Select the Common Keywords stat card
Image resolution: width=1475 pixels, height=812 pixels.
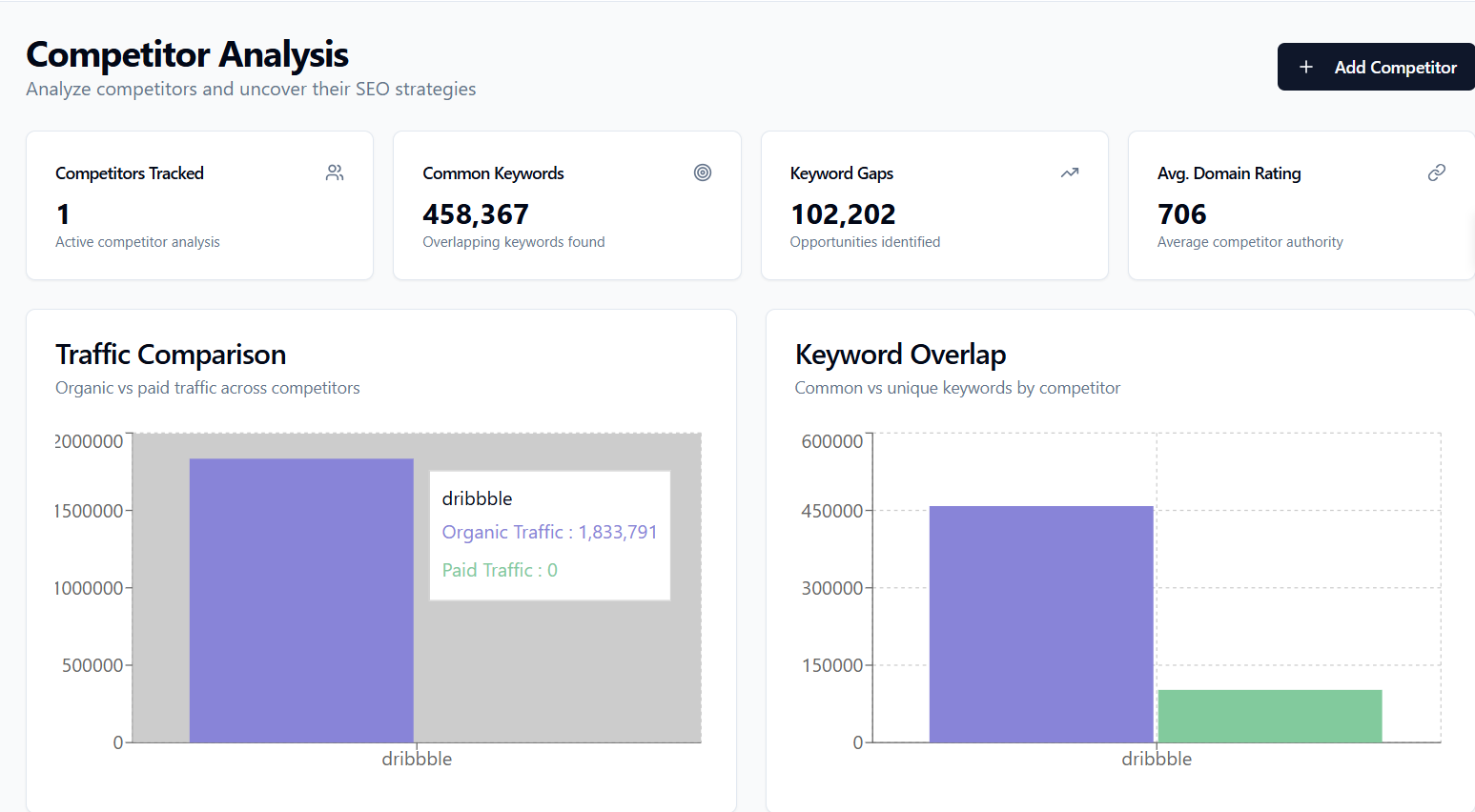tap(566, 205)
